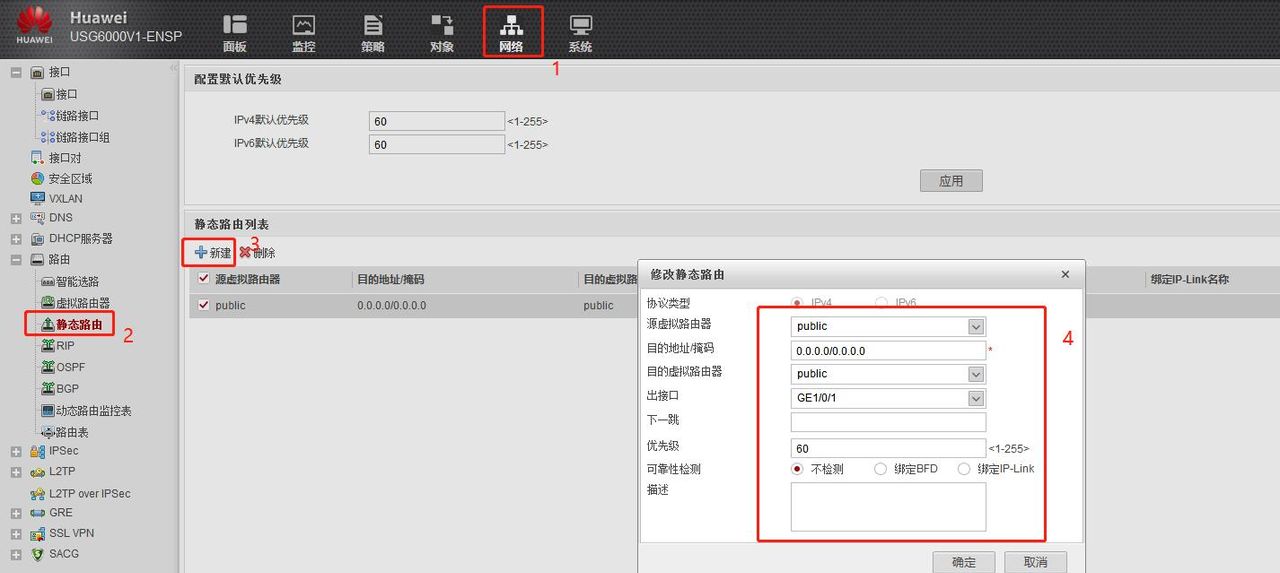Select 不检测 radio button
The width and height of the screenshot is (1280, 573).
point(798,469)
